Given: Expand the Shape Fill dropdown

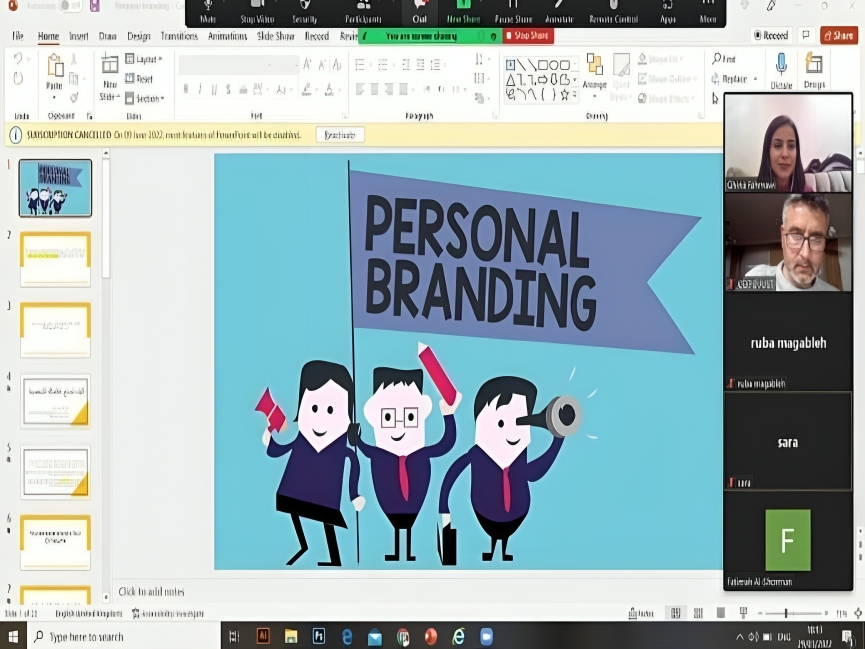Looking at the screenshot, I should point(661,58).
